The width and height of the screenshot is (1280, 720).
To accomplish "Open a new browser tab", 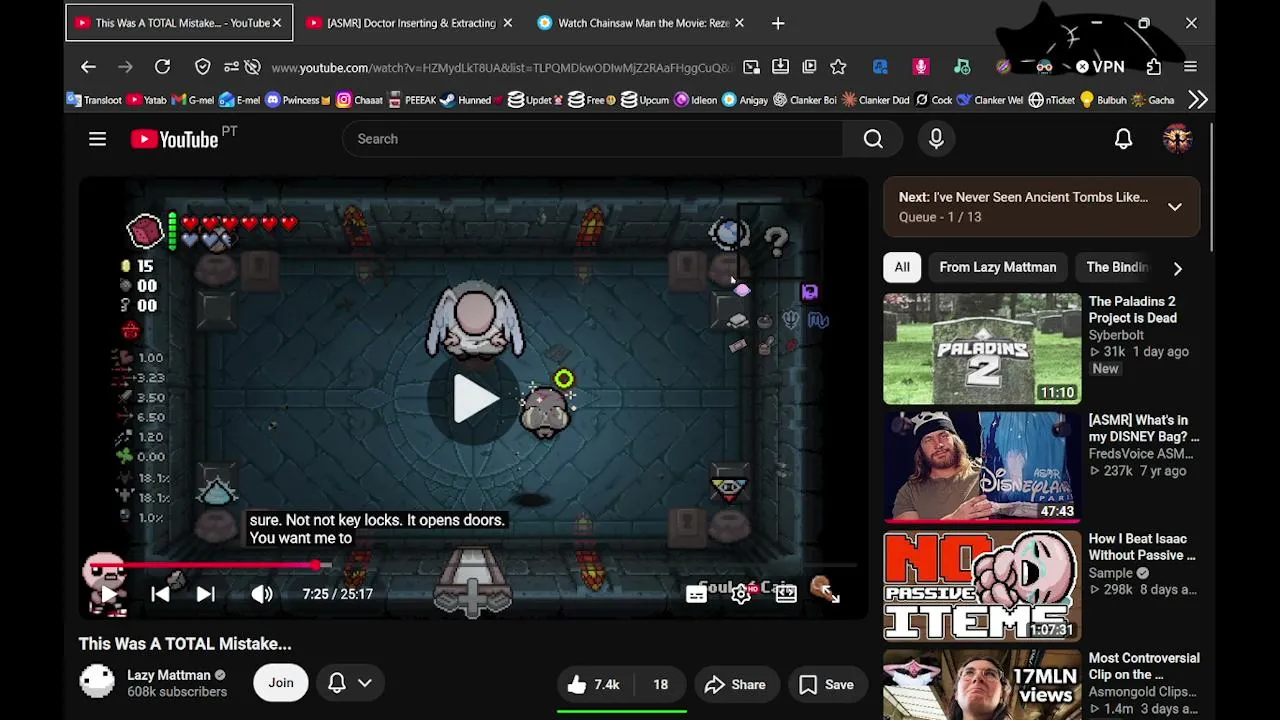I will pos(778,23).
